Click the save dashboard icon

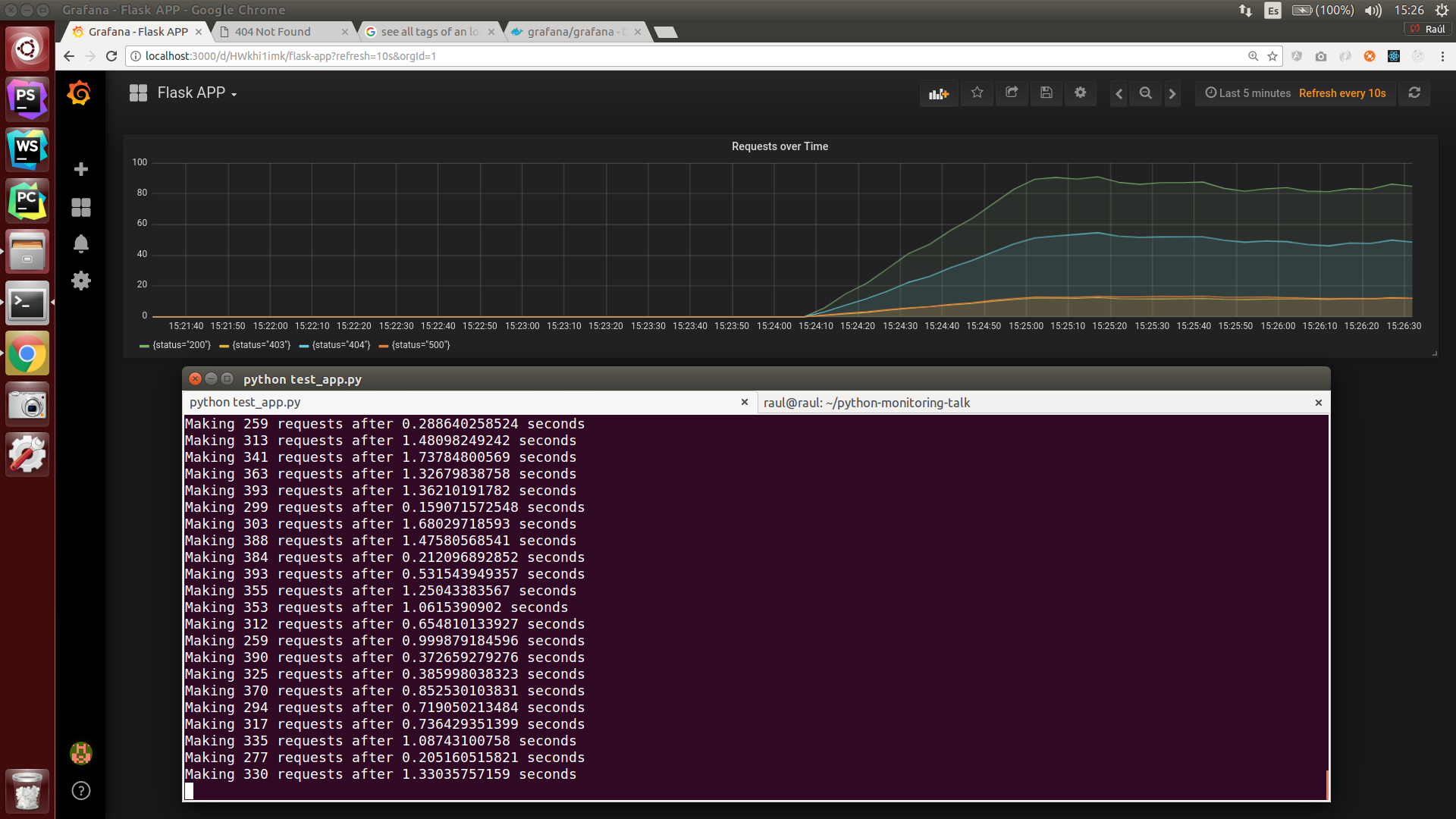coord(1046,92)
